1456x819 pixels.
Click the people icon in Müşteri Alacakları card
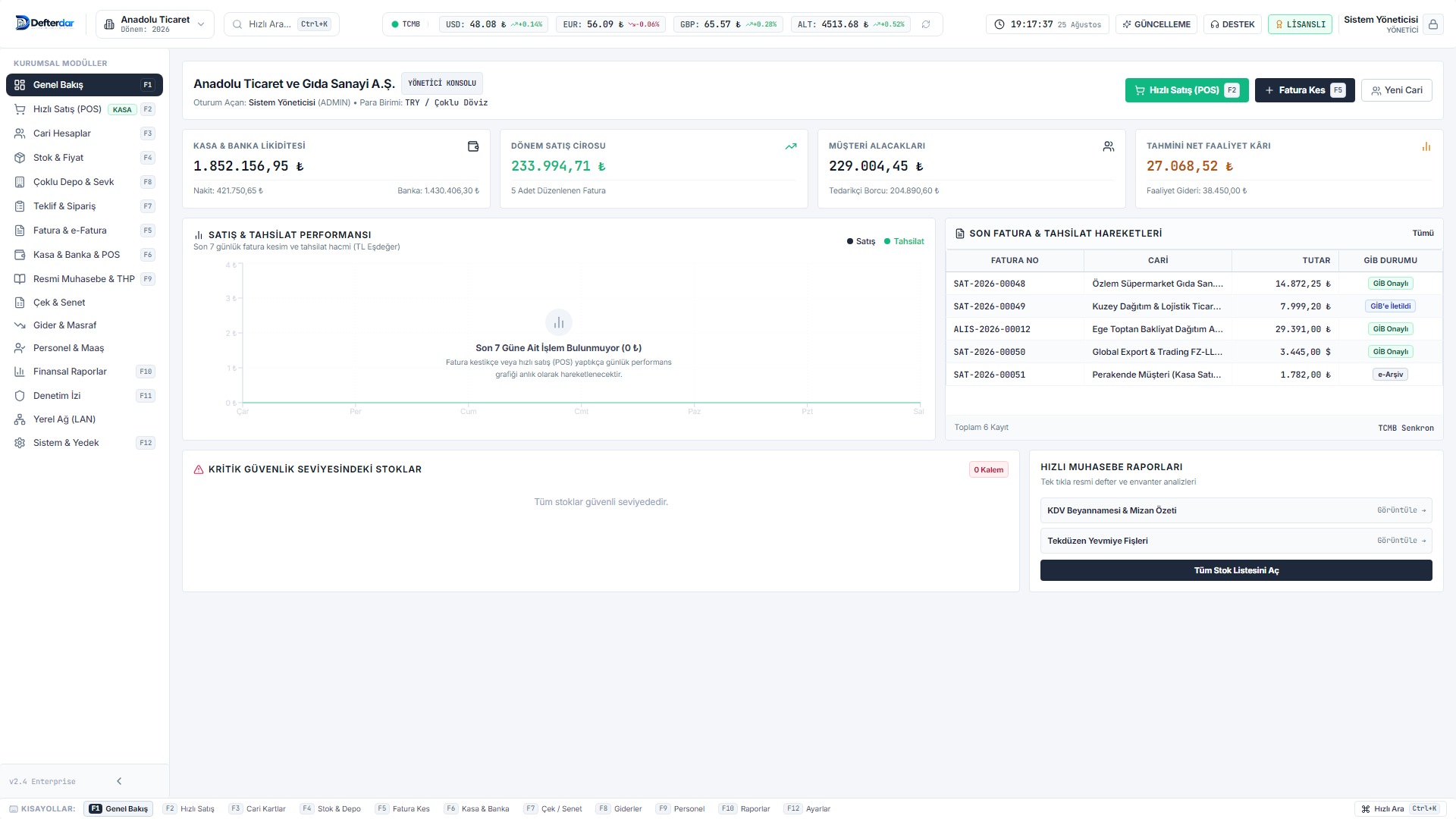pos(1109,146)
